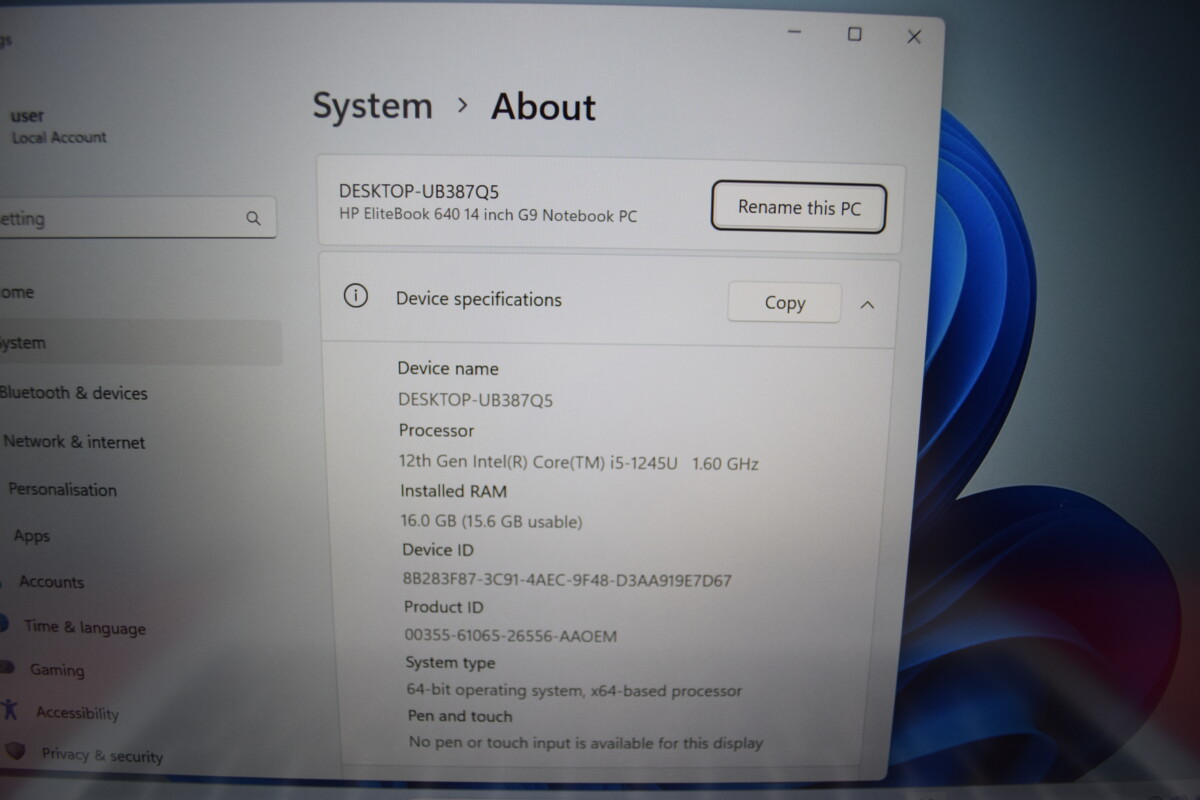Screen dimensions: 1200x800
Task: Open the Accessibility settings icon in sidebar
Action: pyautogui.click(x=10, y=710)
